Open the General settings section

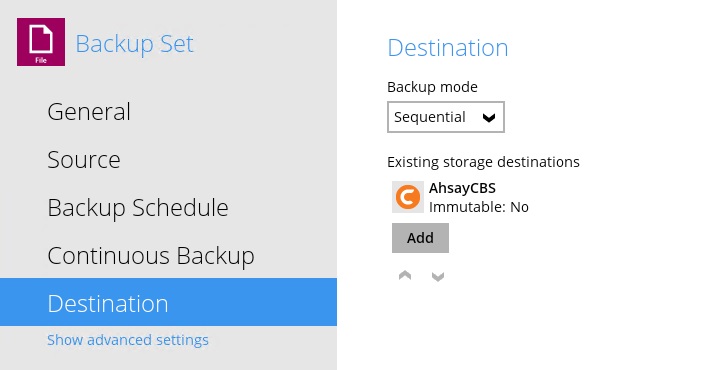tap(89, 112)
